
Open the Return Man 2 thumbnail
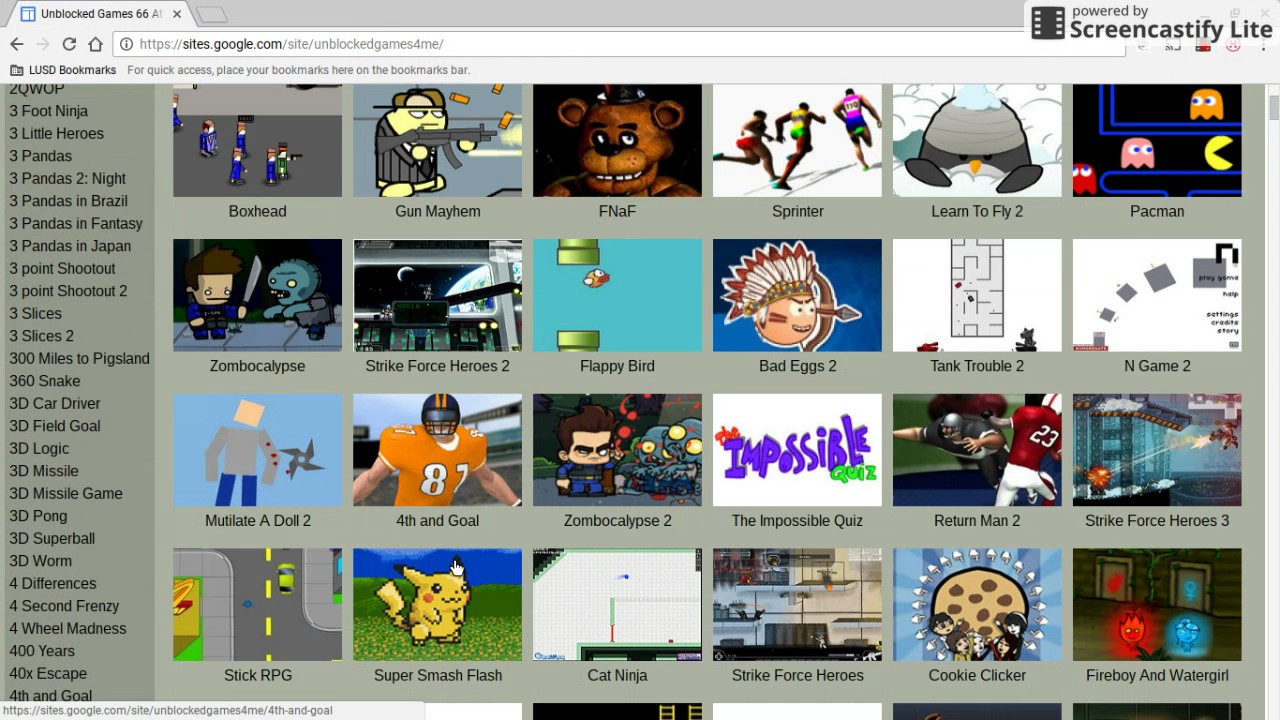(x=977, y=450)
